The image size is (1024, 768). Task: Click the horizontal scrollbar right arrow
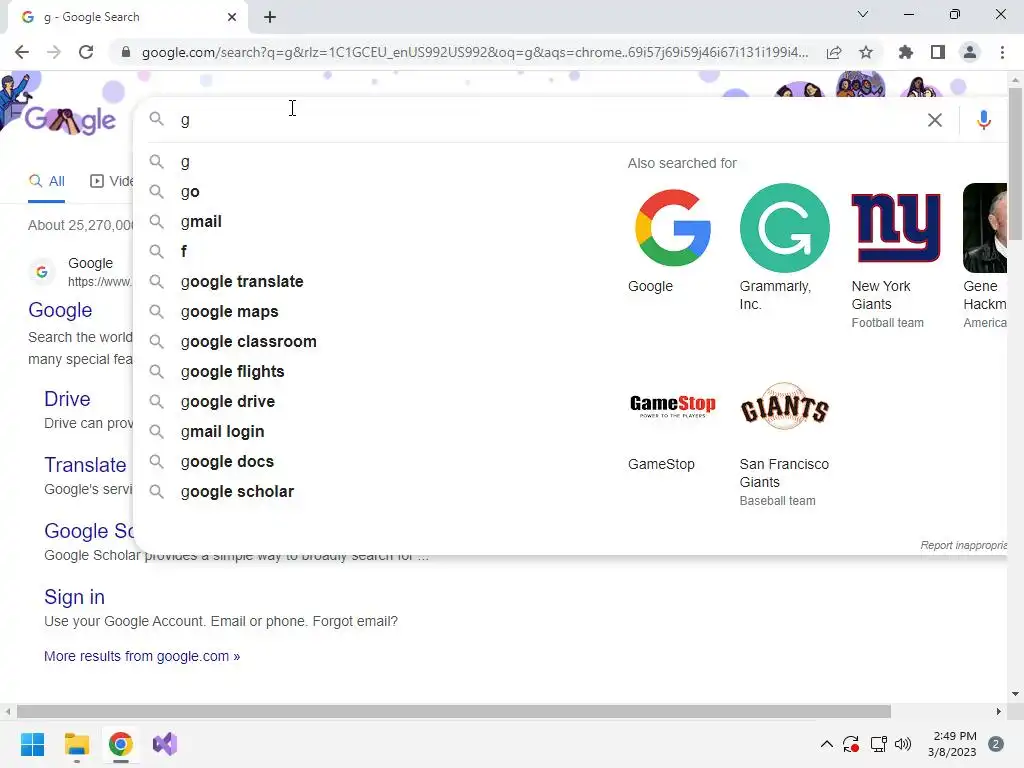999,711
